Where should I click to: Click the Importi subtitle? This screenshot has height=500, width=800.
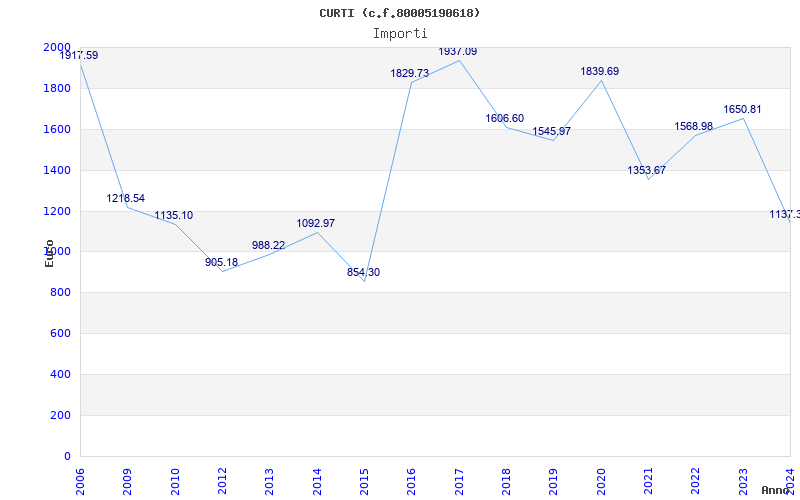[400, 34]
